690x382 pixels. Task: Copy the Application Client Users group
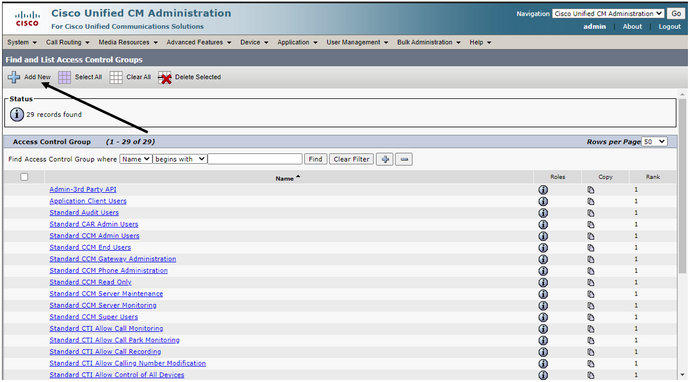pos(591,201)
